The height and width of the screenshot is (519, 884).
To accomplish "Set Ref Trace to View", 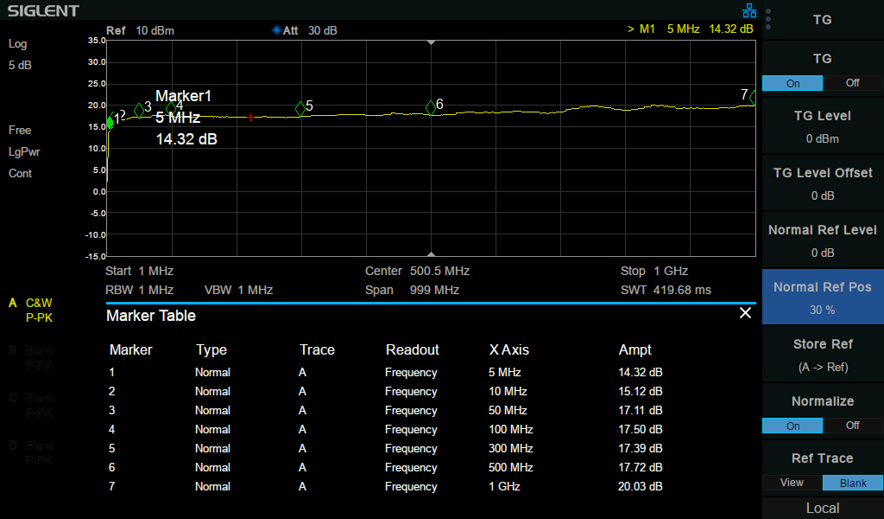I will point(792,482).
